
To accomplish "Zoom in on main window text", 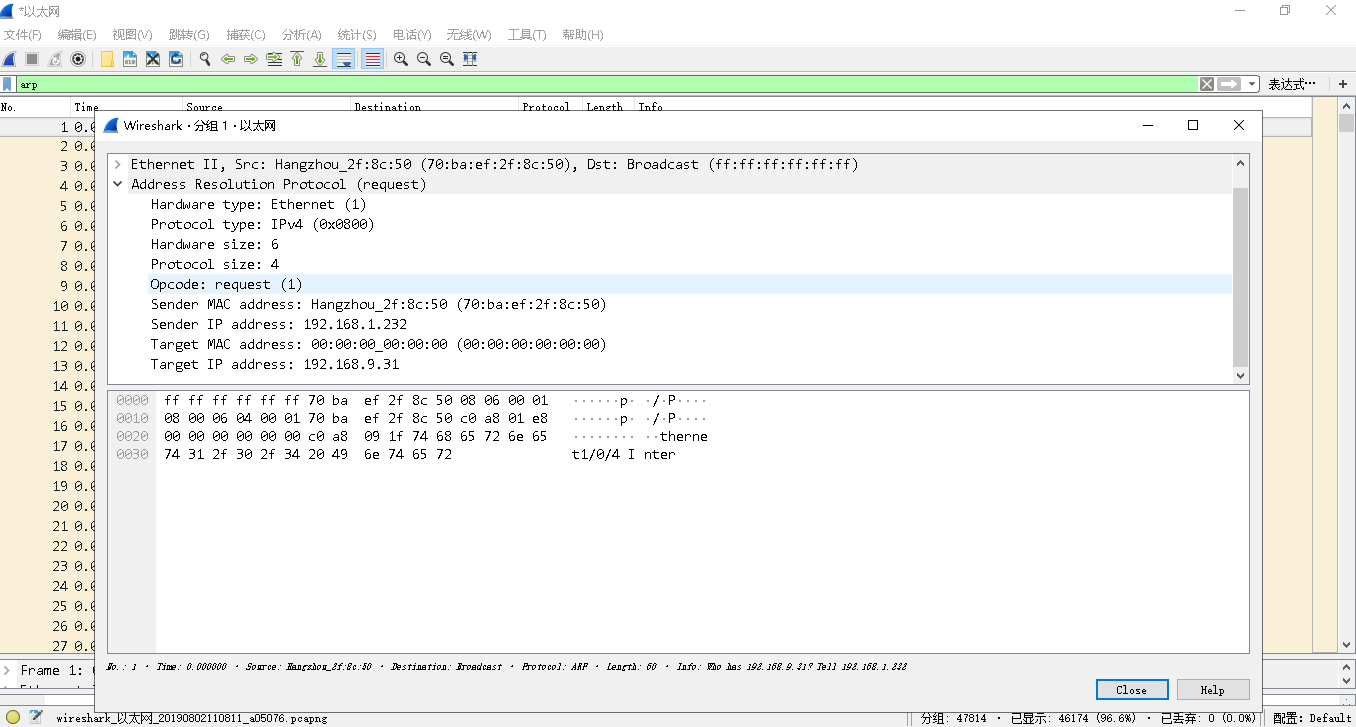I will coord(401,59).
